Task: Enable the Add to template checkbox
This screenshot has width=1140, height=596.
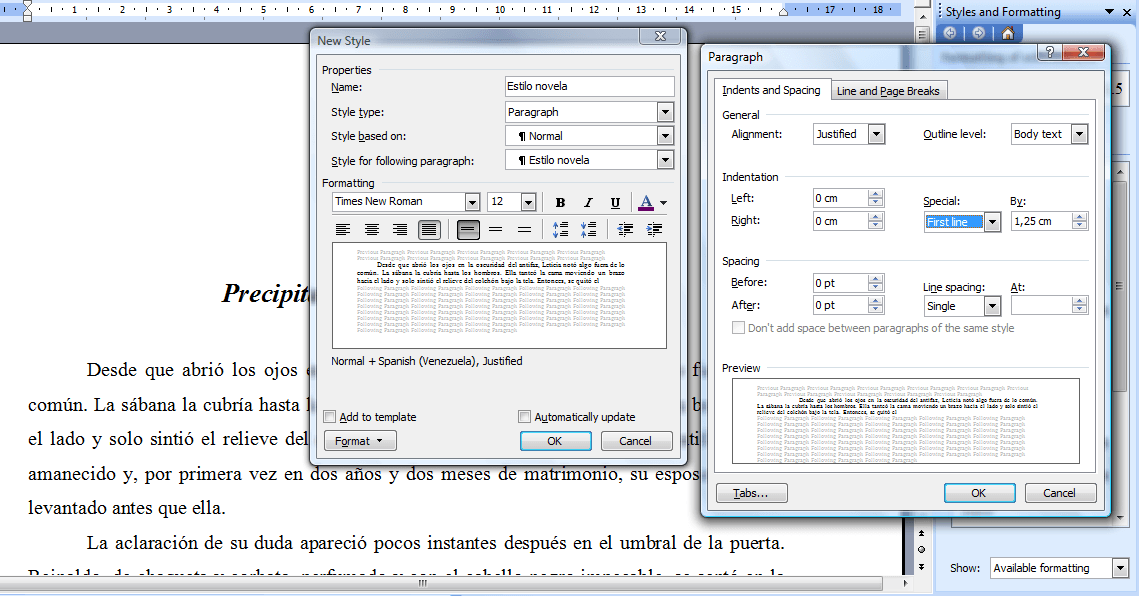Action: click(330, 416)
